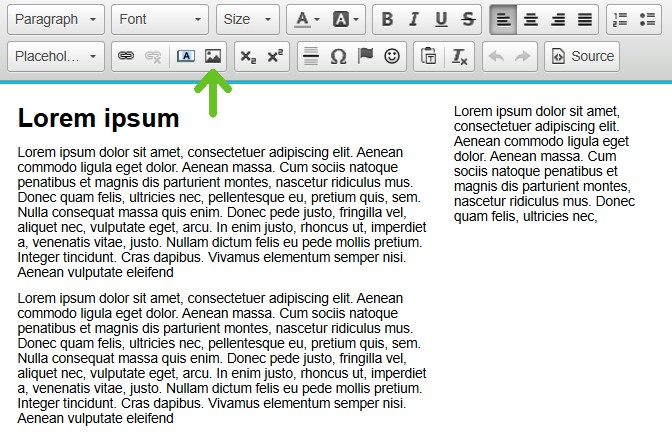The width and height of the screenshot is (672, 432).
Task: Align text left
Action: [x=503, y=20]
